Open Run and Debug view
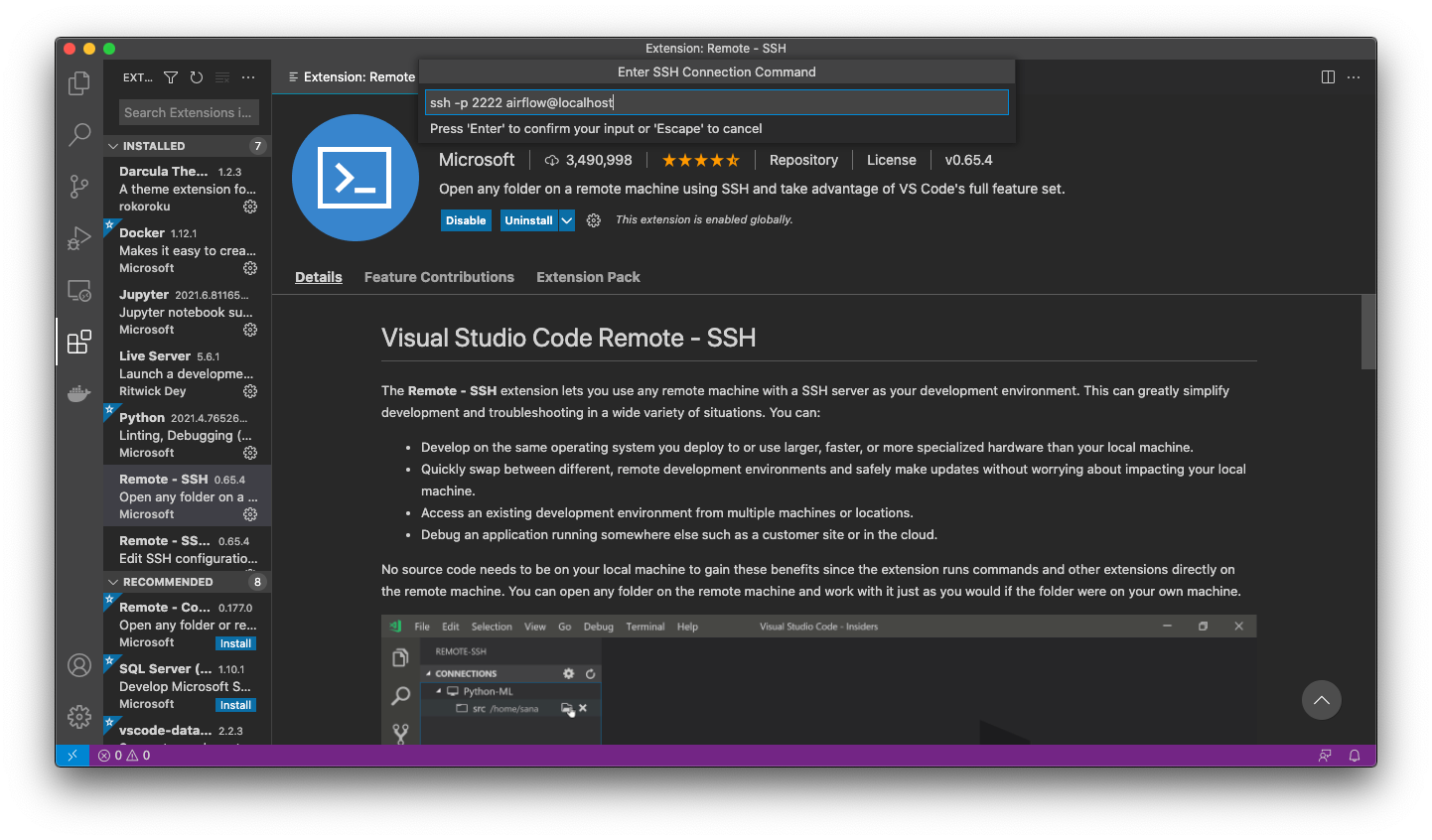 79,238
